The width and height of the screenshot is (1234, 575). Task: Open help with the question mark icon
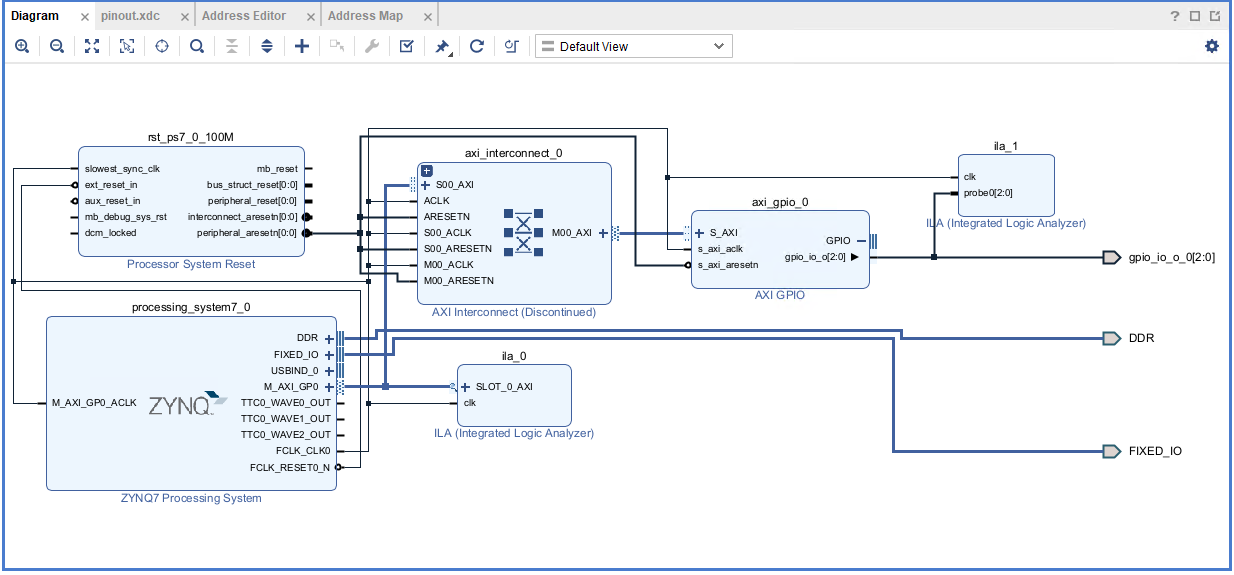tap(1175, 16)
